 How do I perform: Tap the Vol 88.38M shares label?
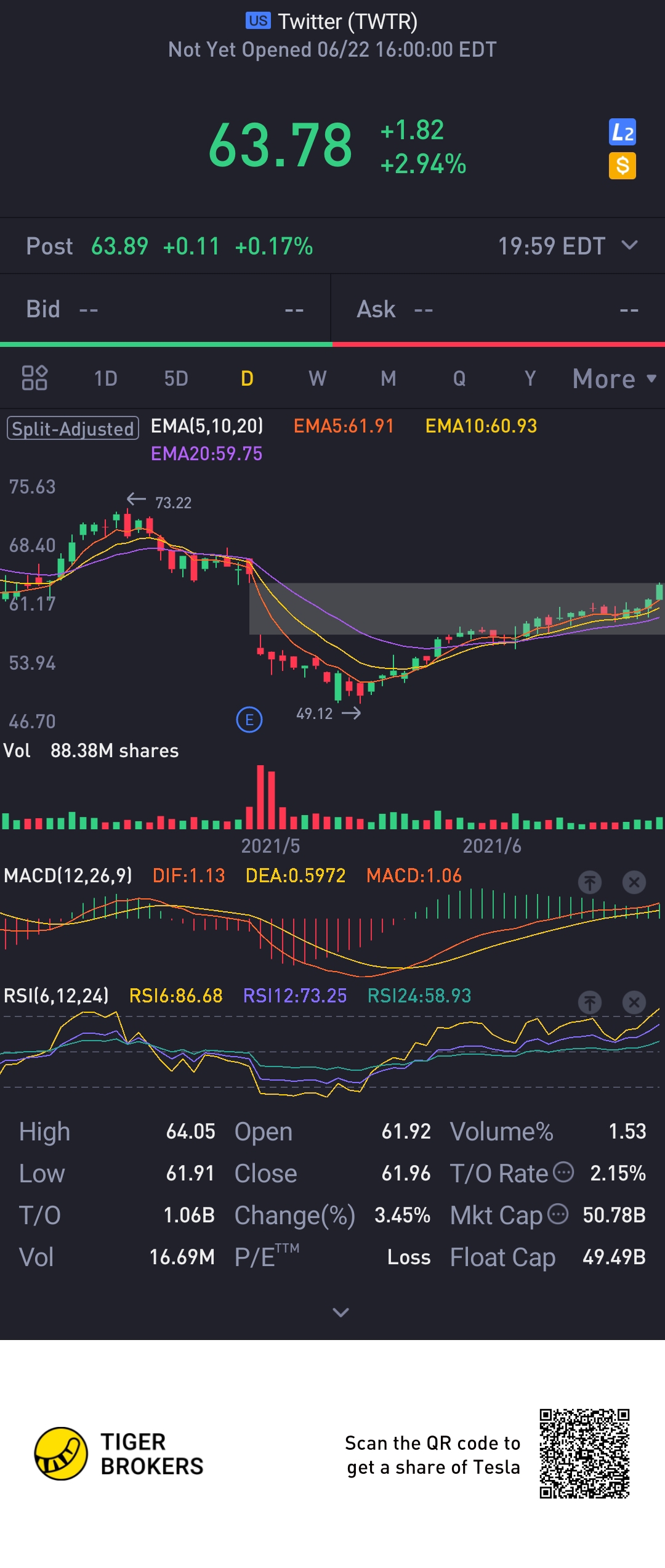91,750
